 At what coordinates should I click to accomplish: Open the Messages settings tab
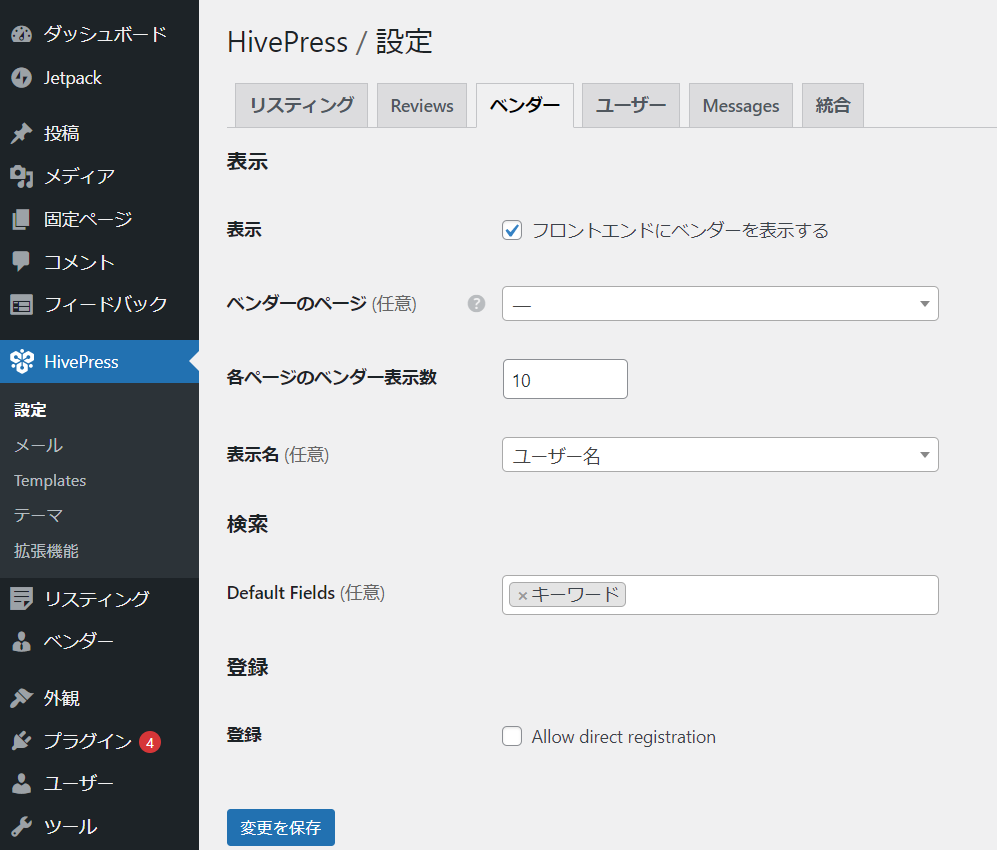[740, 106]
